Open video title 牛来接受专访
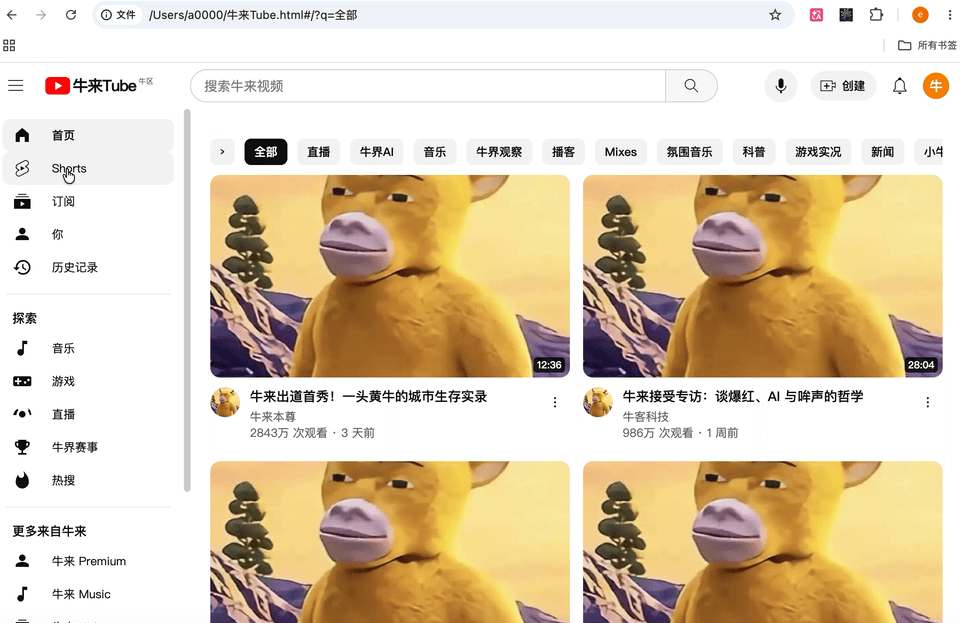This screenshot has width=960, height=623. [743, 397]
